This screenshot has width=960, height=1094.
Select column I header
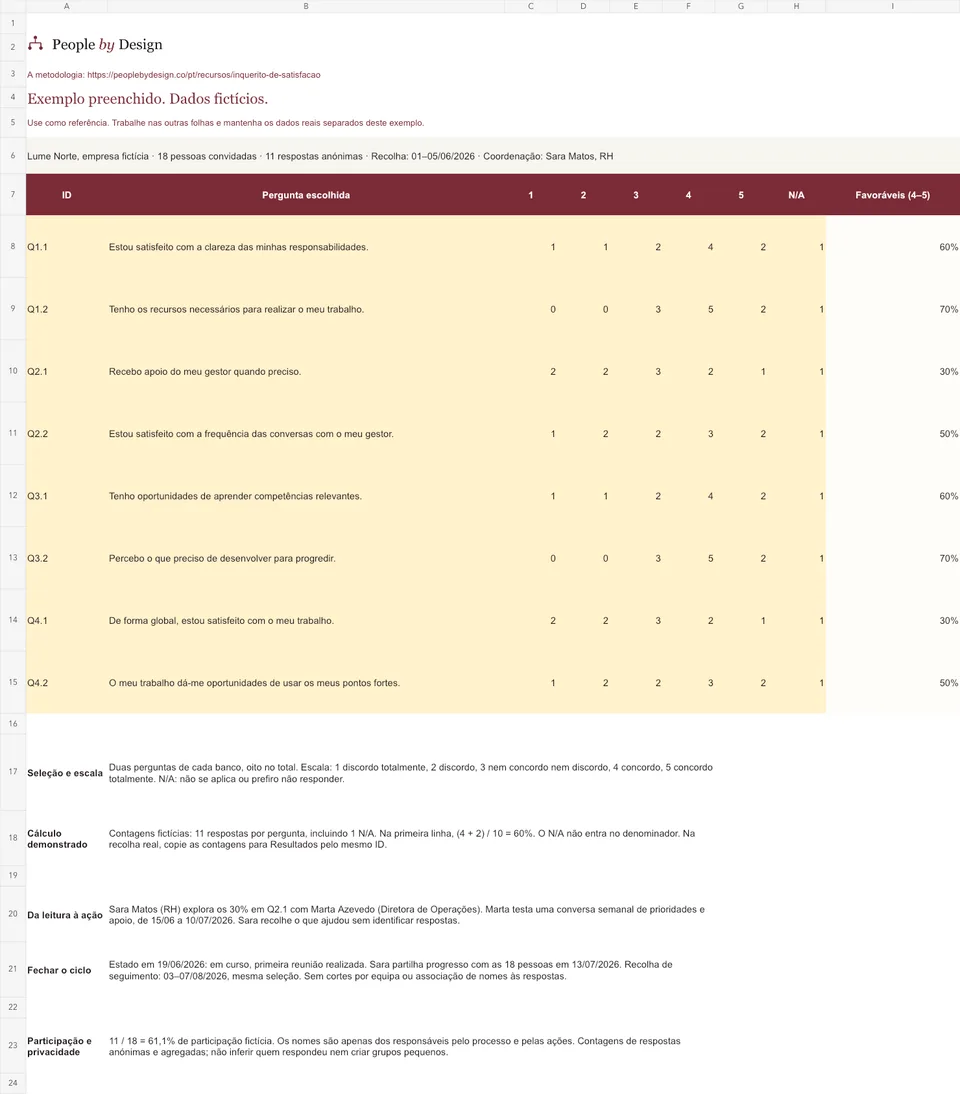tap(892, 6)
